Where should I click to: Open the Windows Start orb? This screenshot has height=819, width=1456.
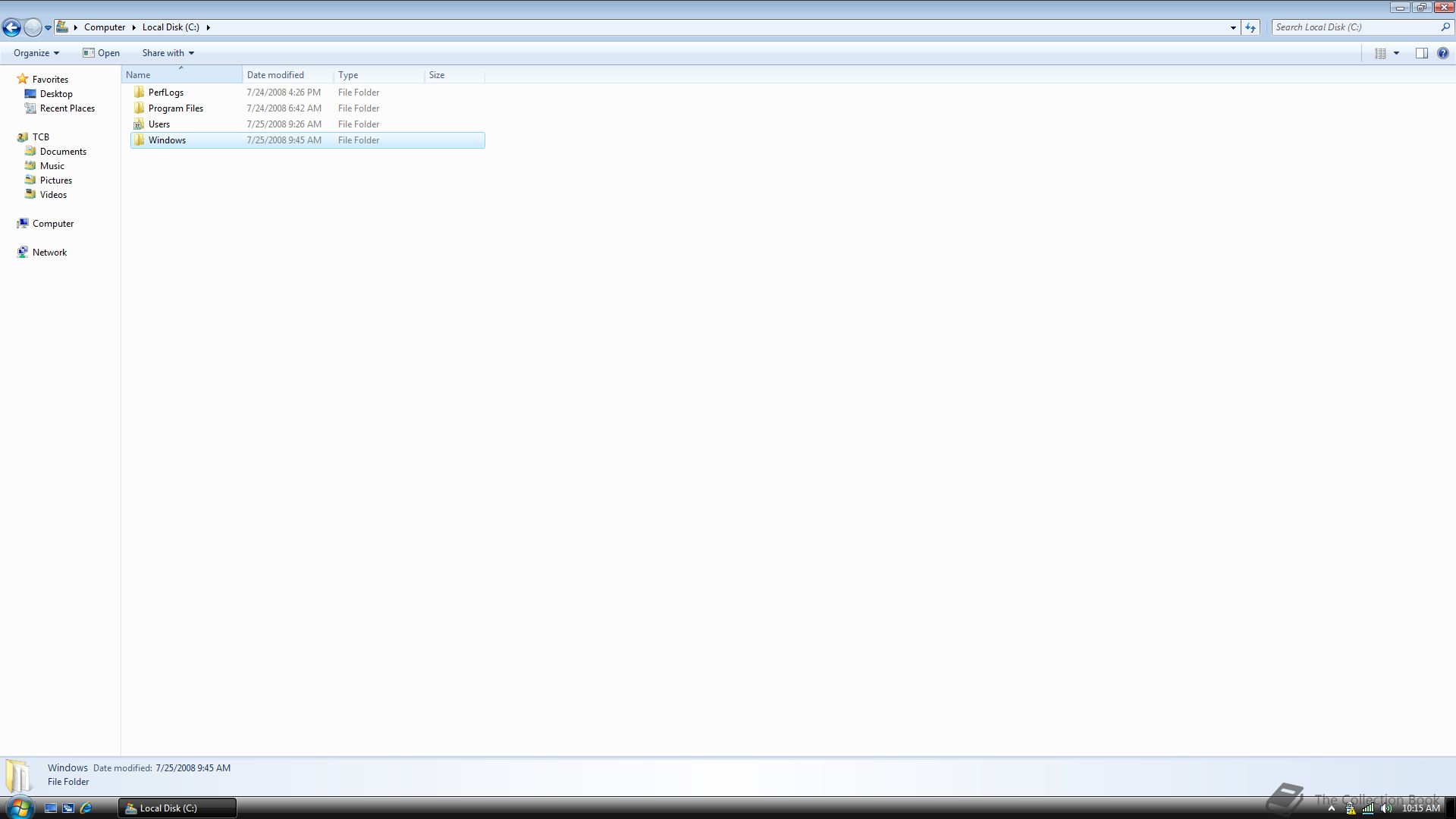(19, 808)
